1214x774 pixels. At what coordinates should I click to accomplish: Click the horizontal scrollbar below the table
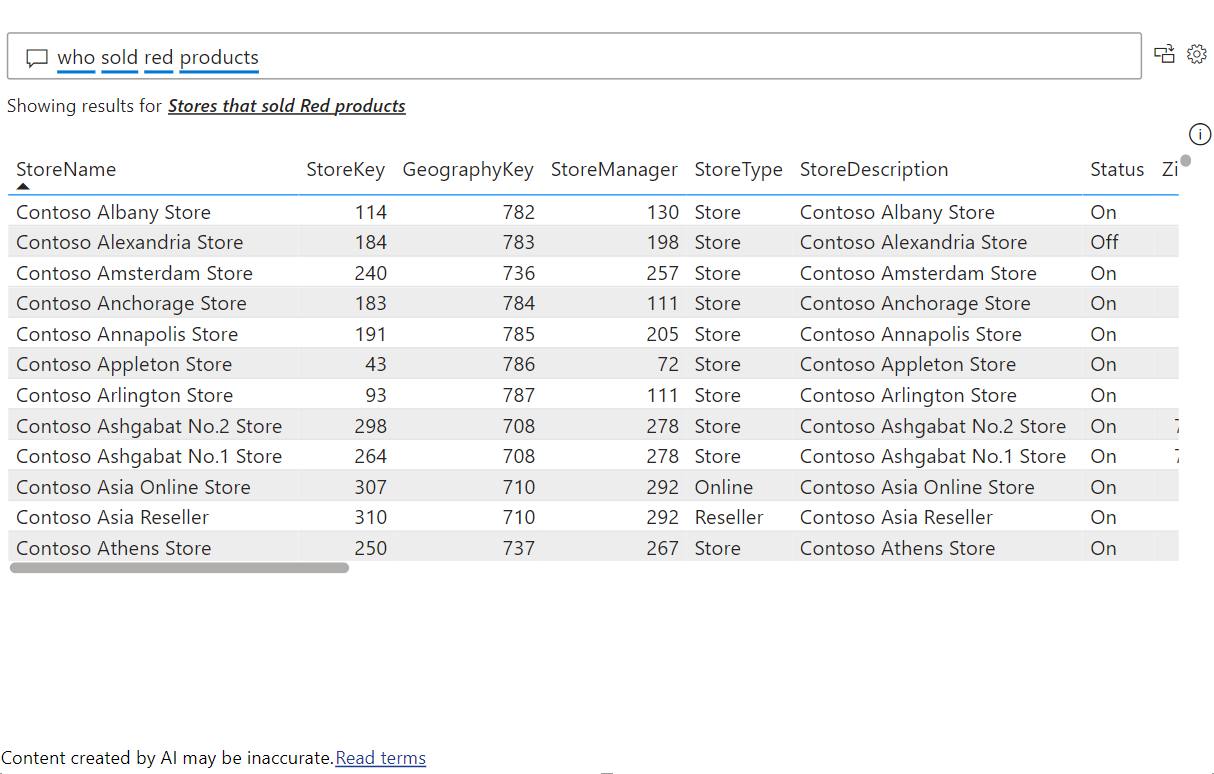(178, 567)
